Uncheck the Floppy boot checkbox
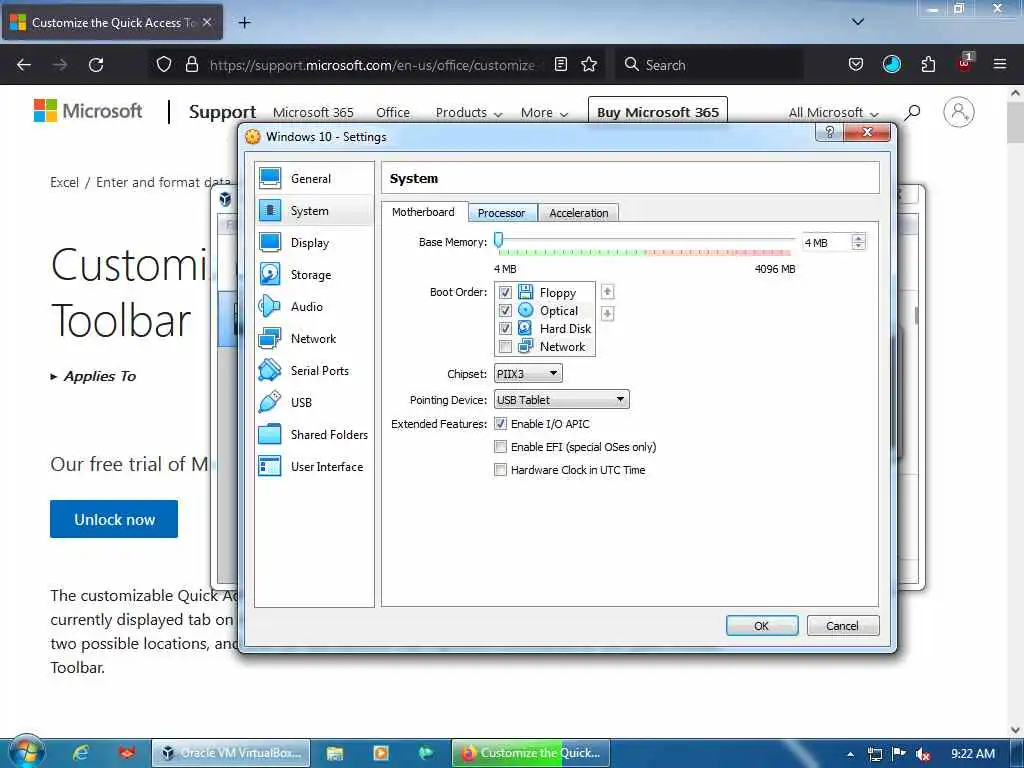 [x=505, y=292]
